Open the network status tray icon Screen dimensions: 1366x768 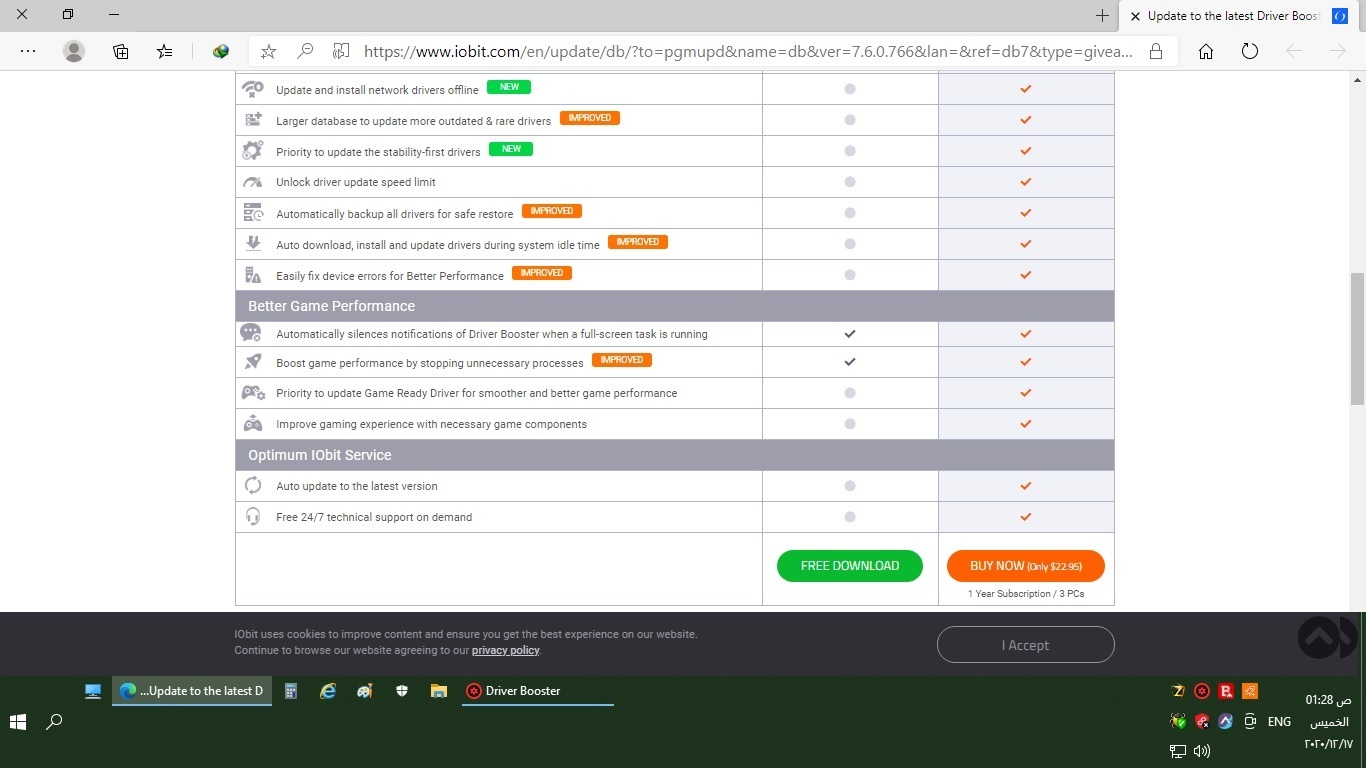(1178, 751)
